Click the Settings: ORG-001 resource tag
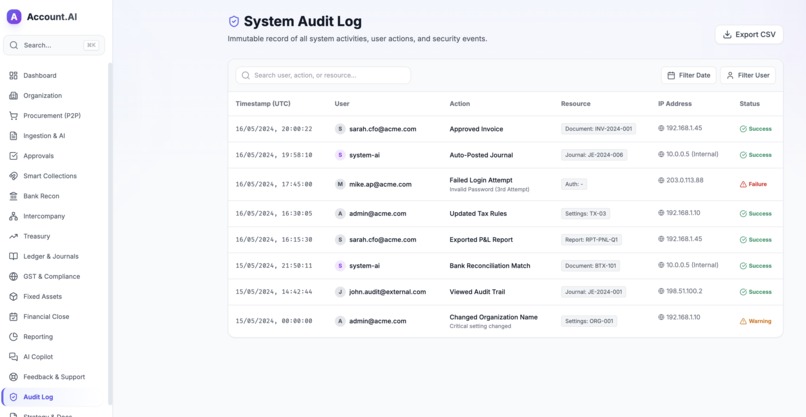Viewport: 806px width, 417px height. click(x=589, y=321)
